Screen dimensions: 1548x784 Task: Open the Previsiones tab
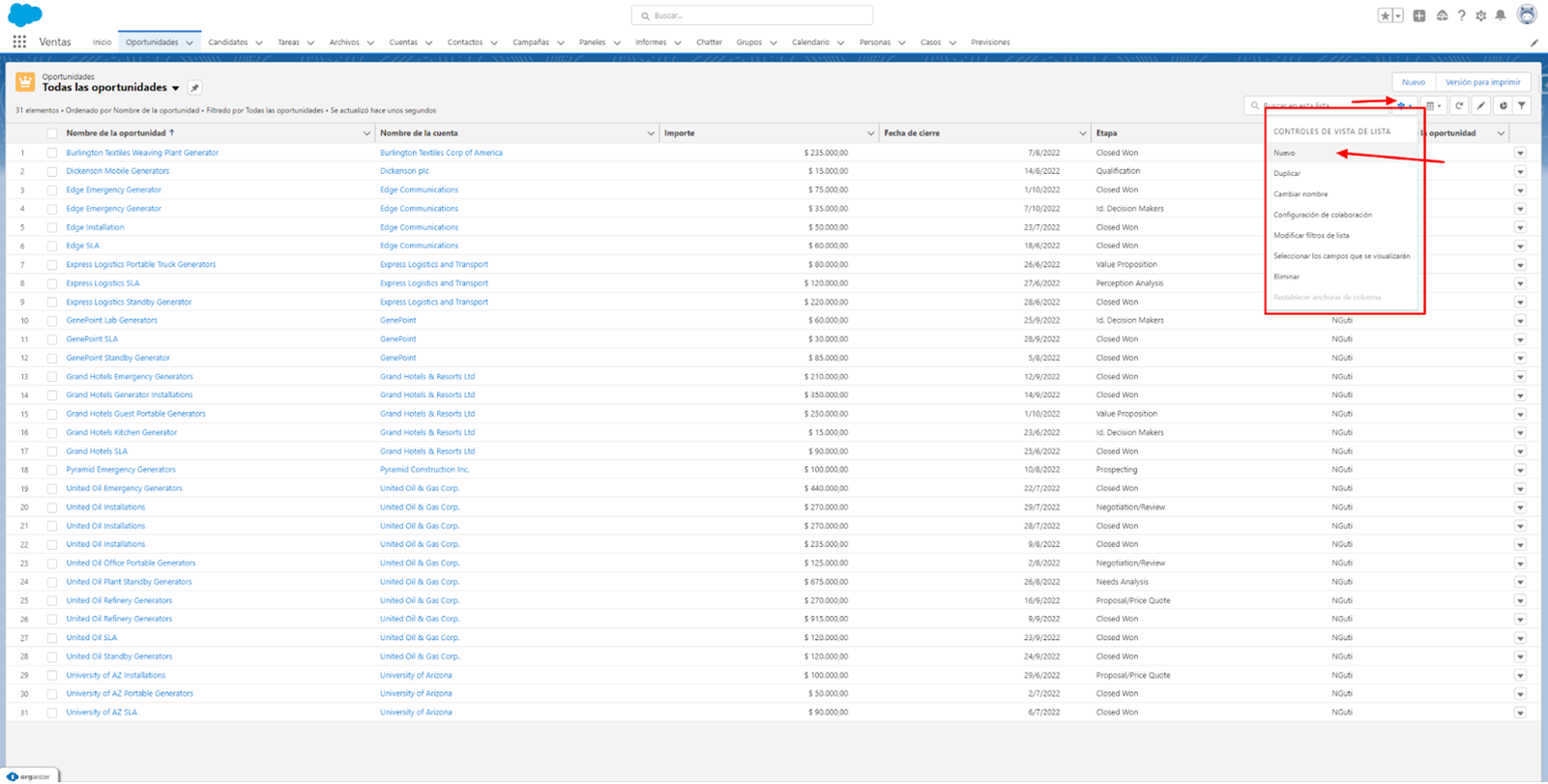click(x=990, y=43)
